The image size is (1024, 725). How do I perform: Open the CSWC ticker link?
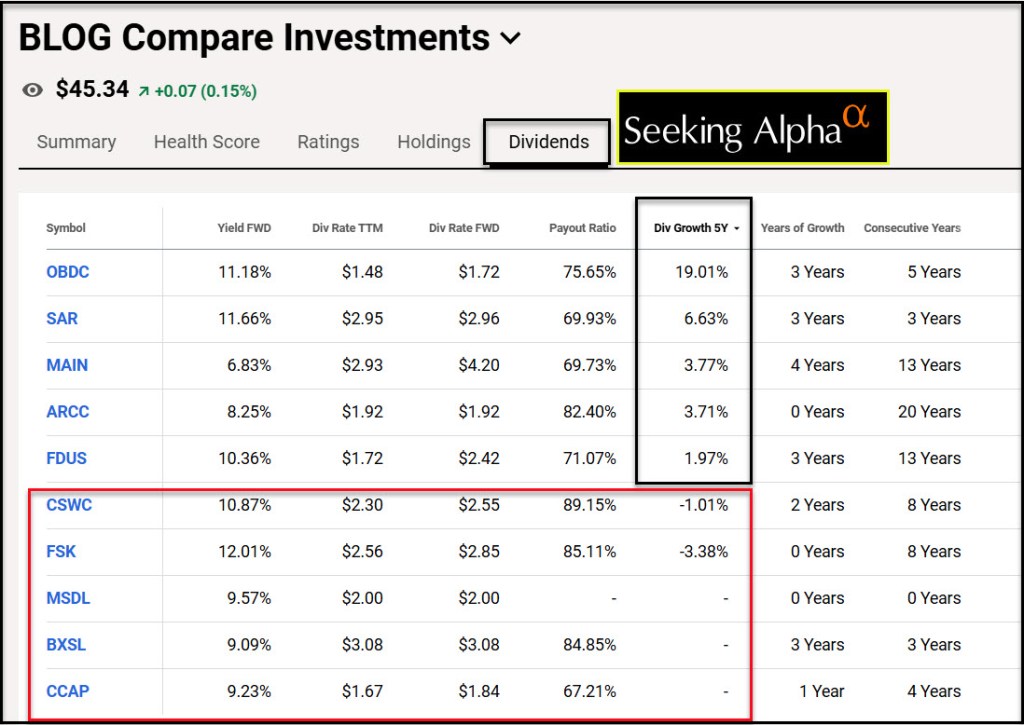click(69, 505)
